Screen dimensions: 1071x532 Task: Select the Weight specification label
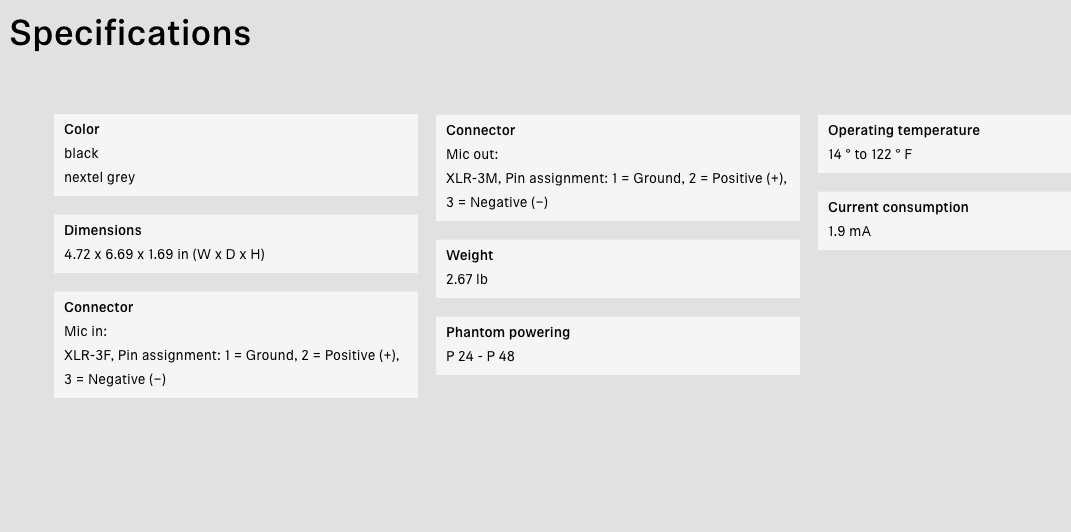(469, 255)
